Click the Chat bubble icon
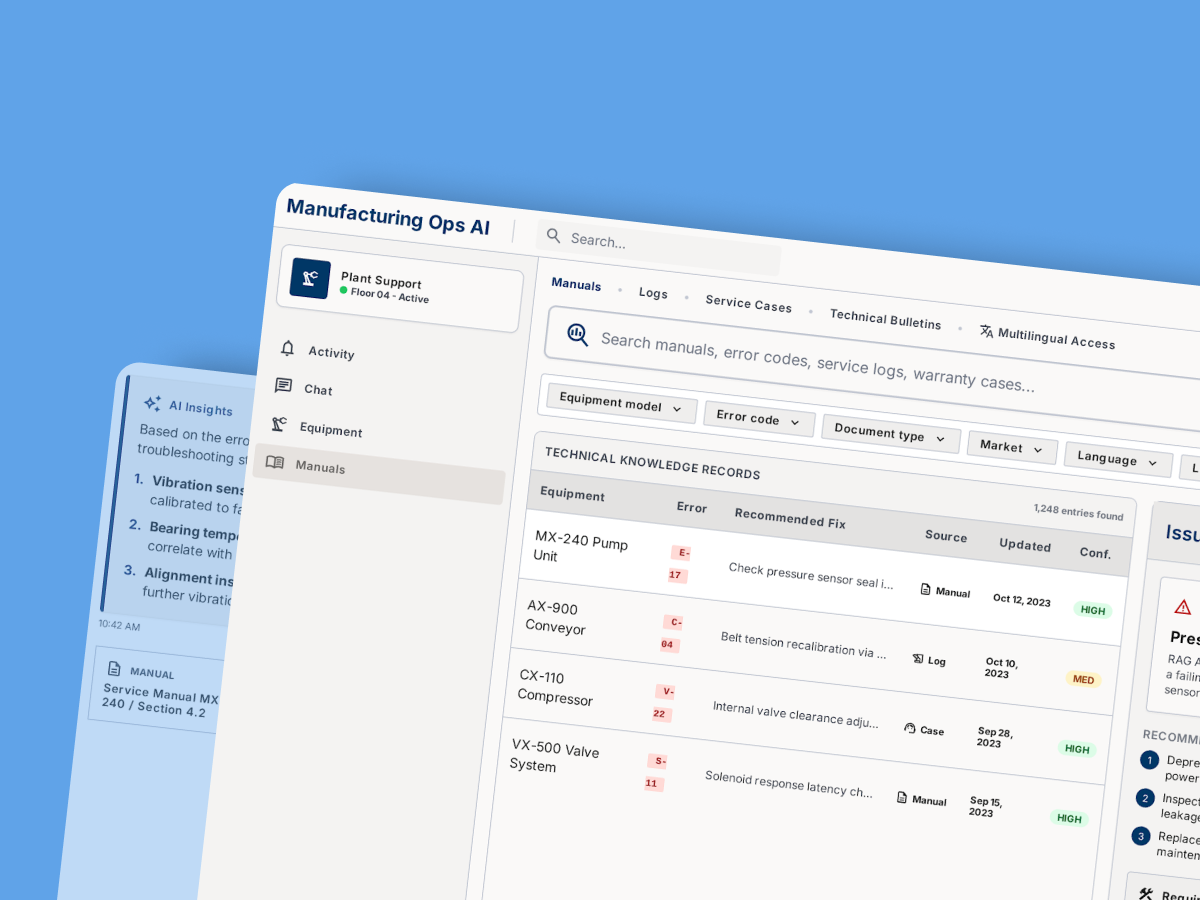Image resolution: width=1200 pixels, height=900 pixels. (284, 386)
